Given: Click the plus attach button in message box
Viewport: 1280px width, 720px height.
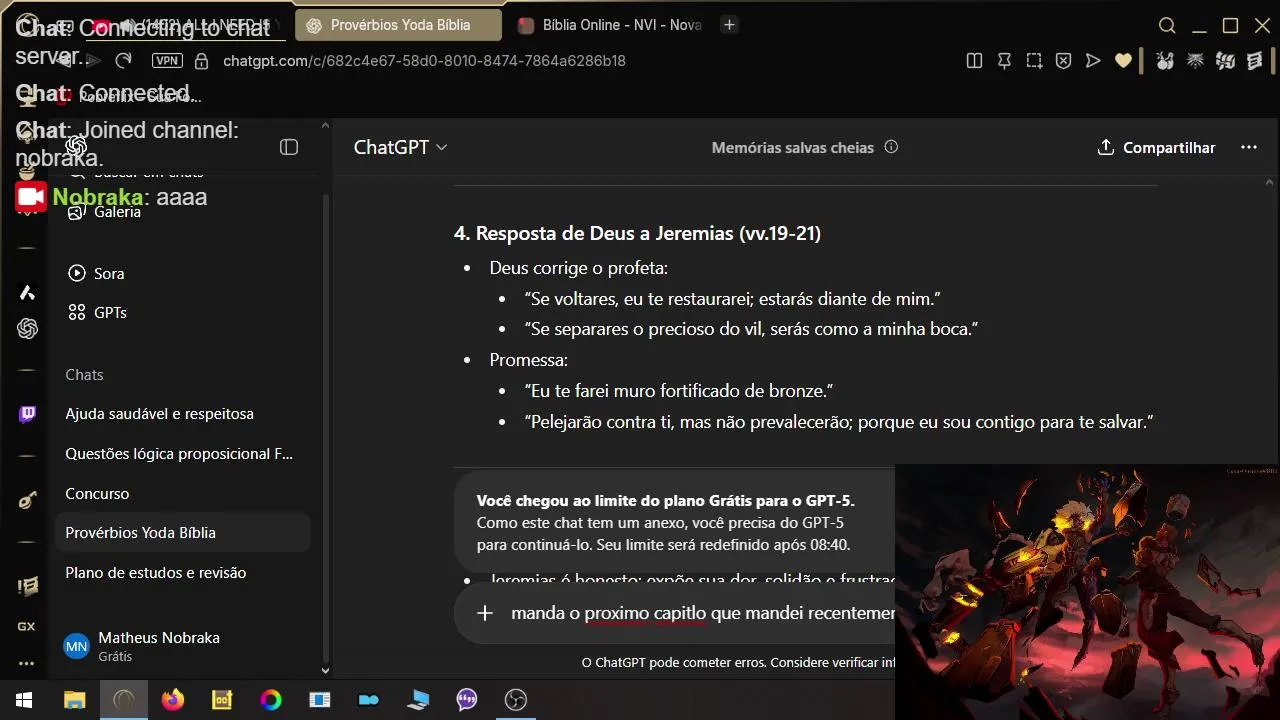Looking at the screenshot, I should click(x=485, y=613).
